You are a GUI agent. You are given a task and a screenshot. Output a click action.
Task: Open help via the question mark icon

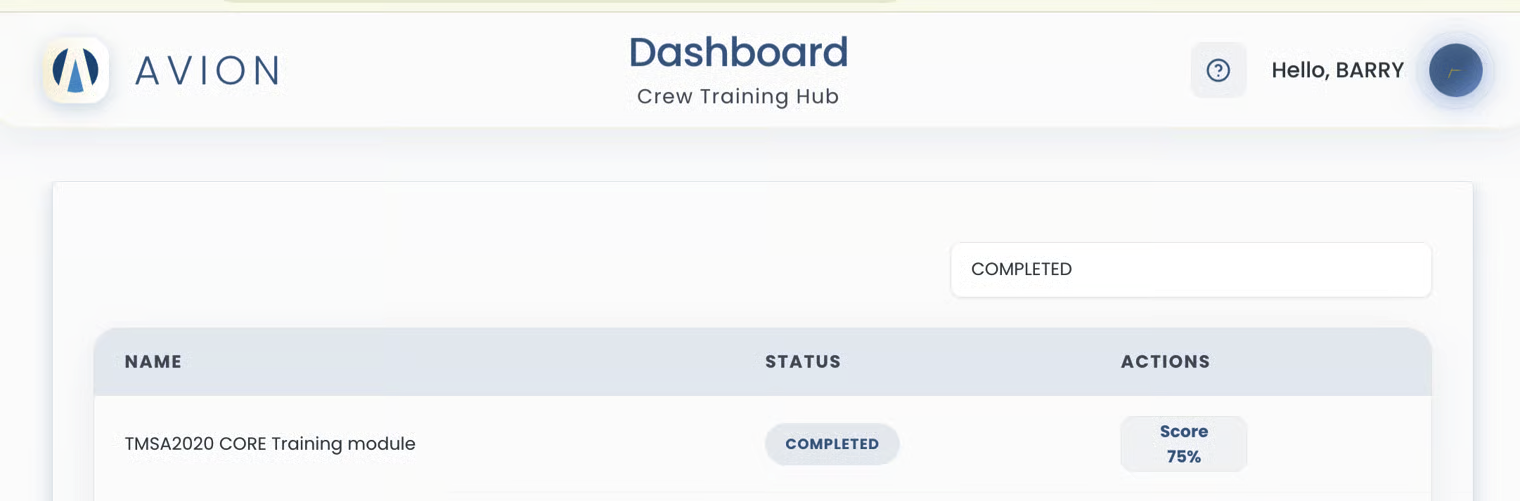(x=1218, y=70)
